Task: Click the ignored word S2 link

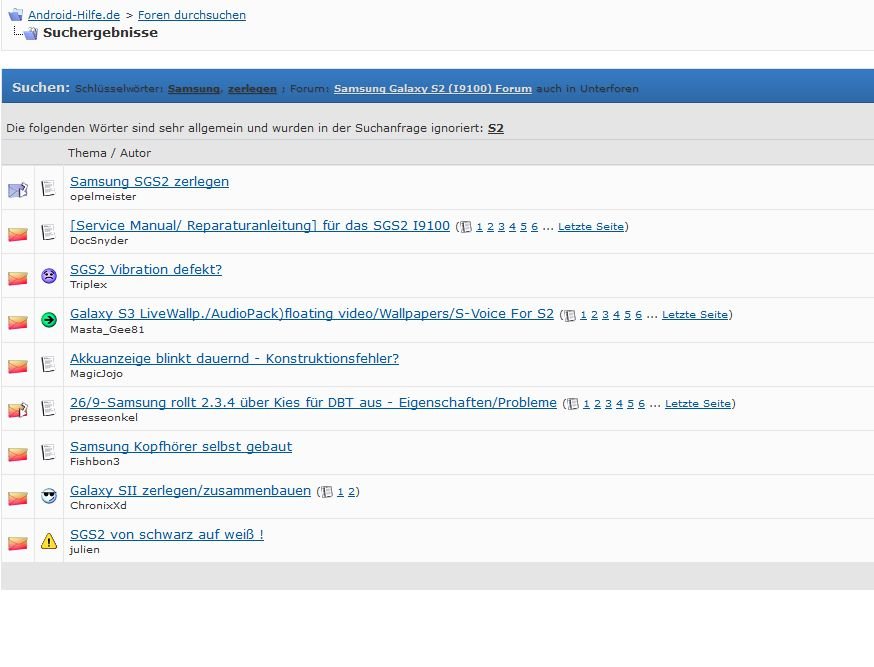Action: point(496,128)
